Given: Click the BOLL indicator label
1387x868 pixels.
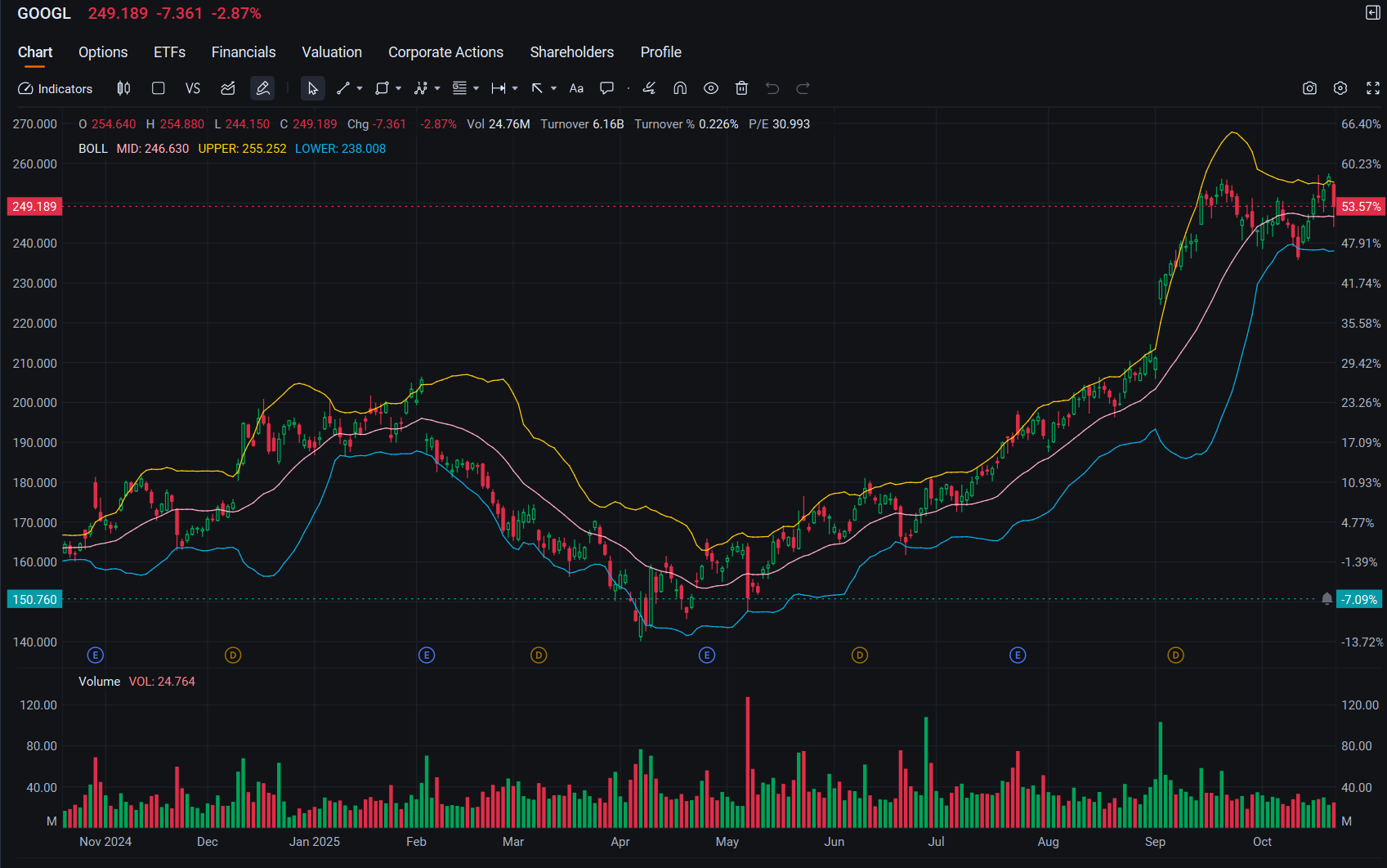Looking at the screenshot, I should click(x=93, y=149).
